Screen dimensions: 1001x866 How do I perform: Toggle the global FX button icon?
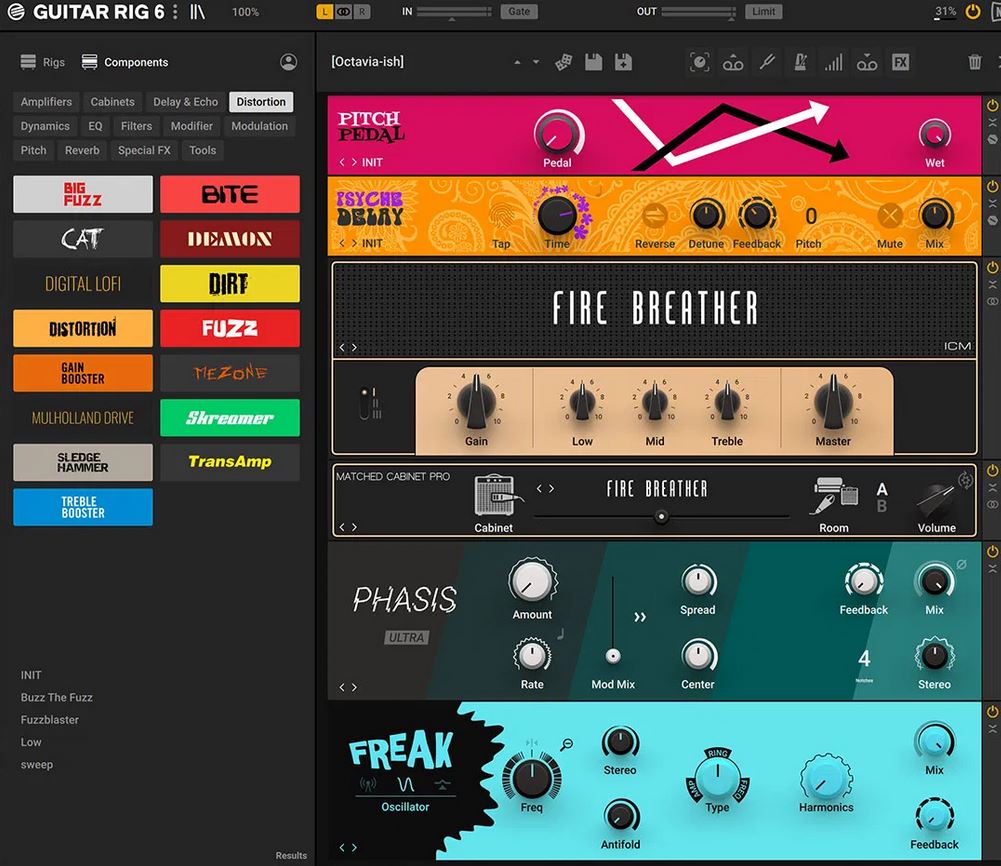900,62
